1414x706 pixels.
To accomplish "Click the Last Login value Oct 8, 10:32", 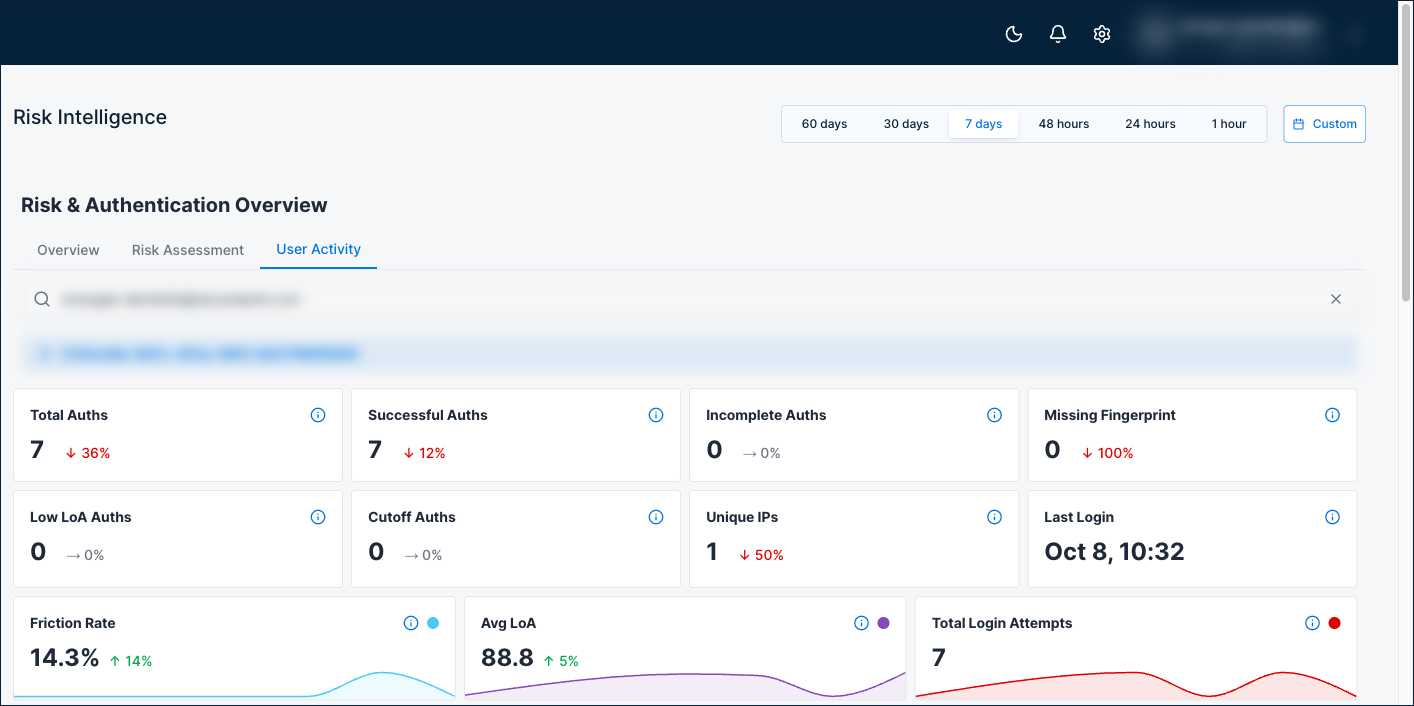I will tap(1114, 551).
